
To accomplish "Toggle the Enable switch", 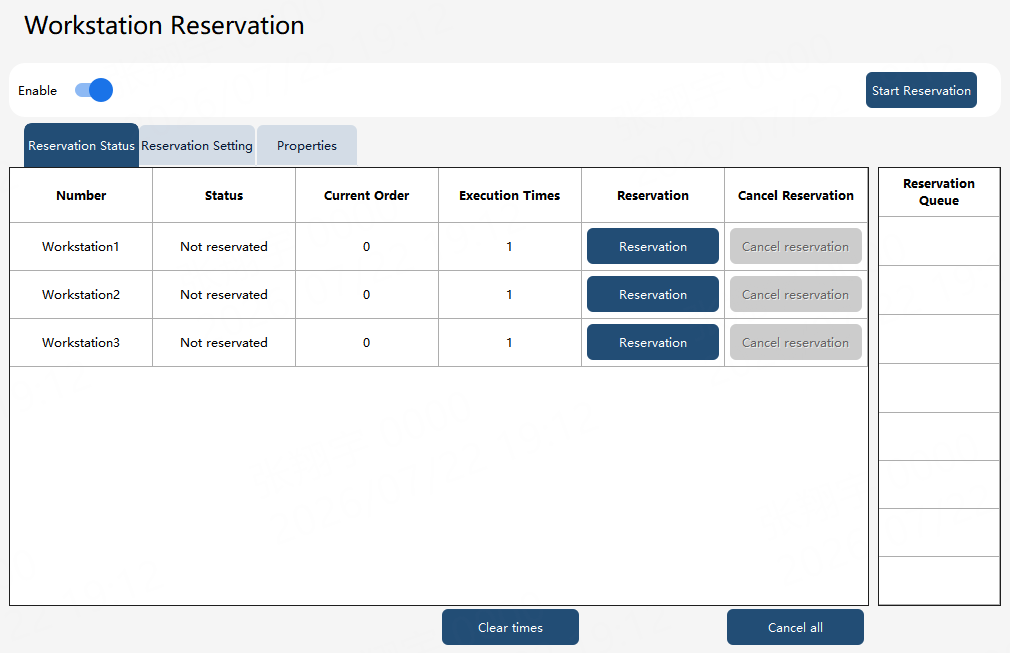I will point(94,90).
